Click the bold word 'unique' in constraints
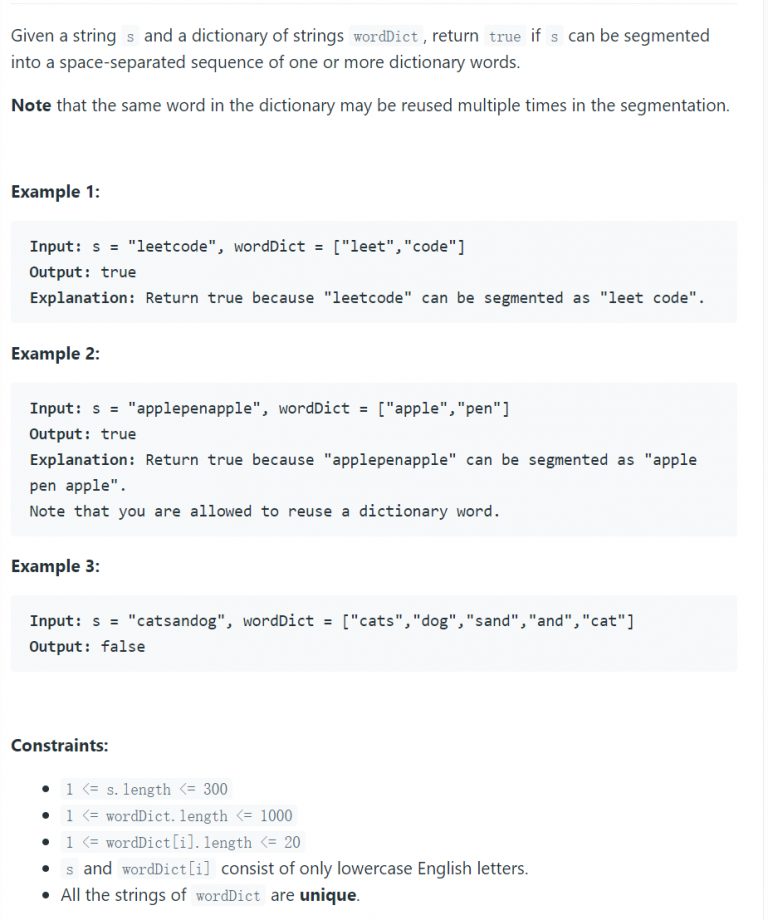This screenshot has width=768, height=920. click(x=328, y=895)
